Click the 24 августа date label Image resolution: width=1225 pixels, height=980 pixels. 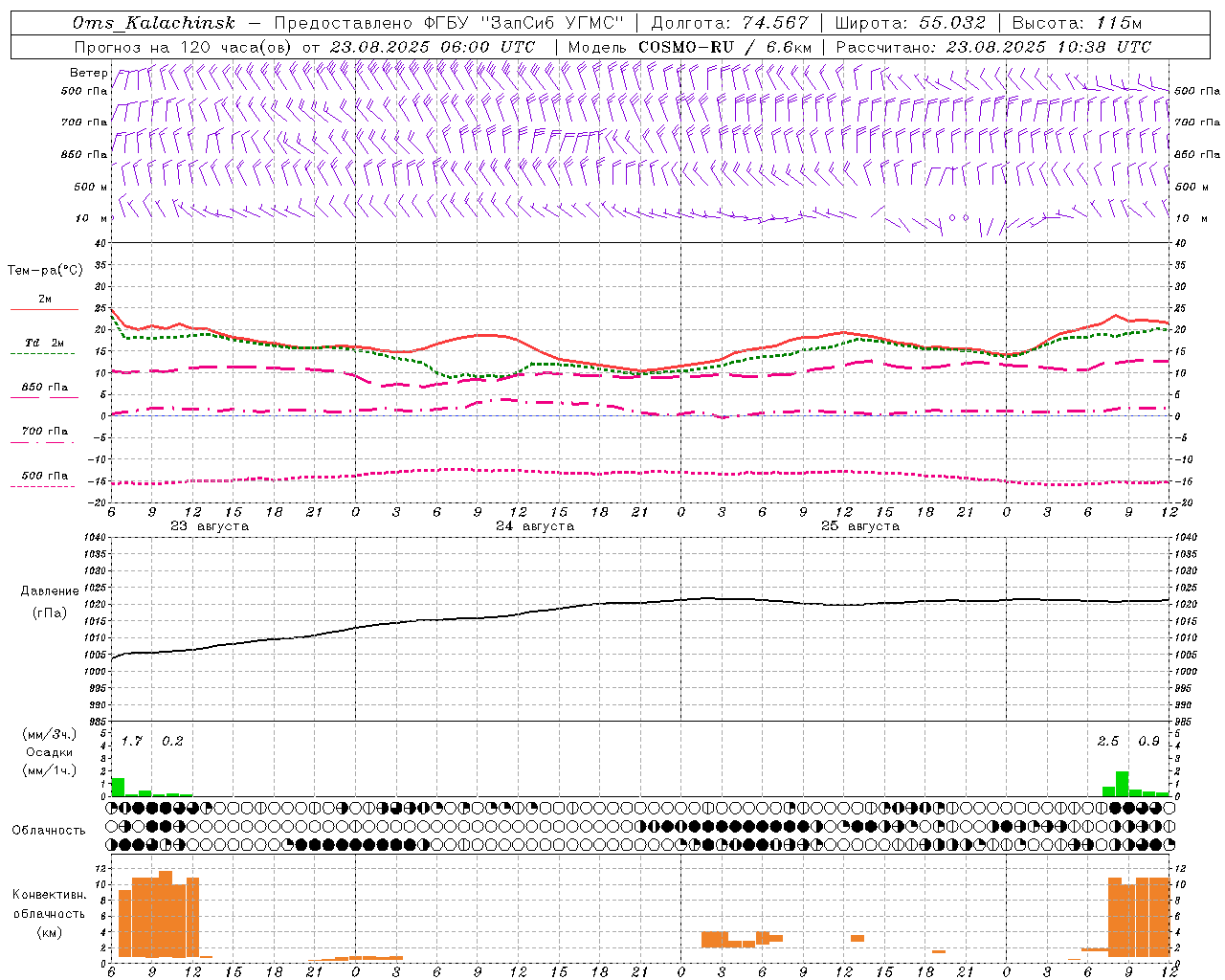(535, 526)
